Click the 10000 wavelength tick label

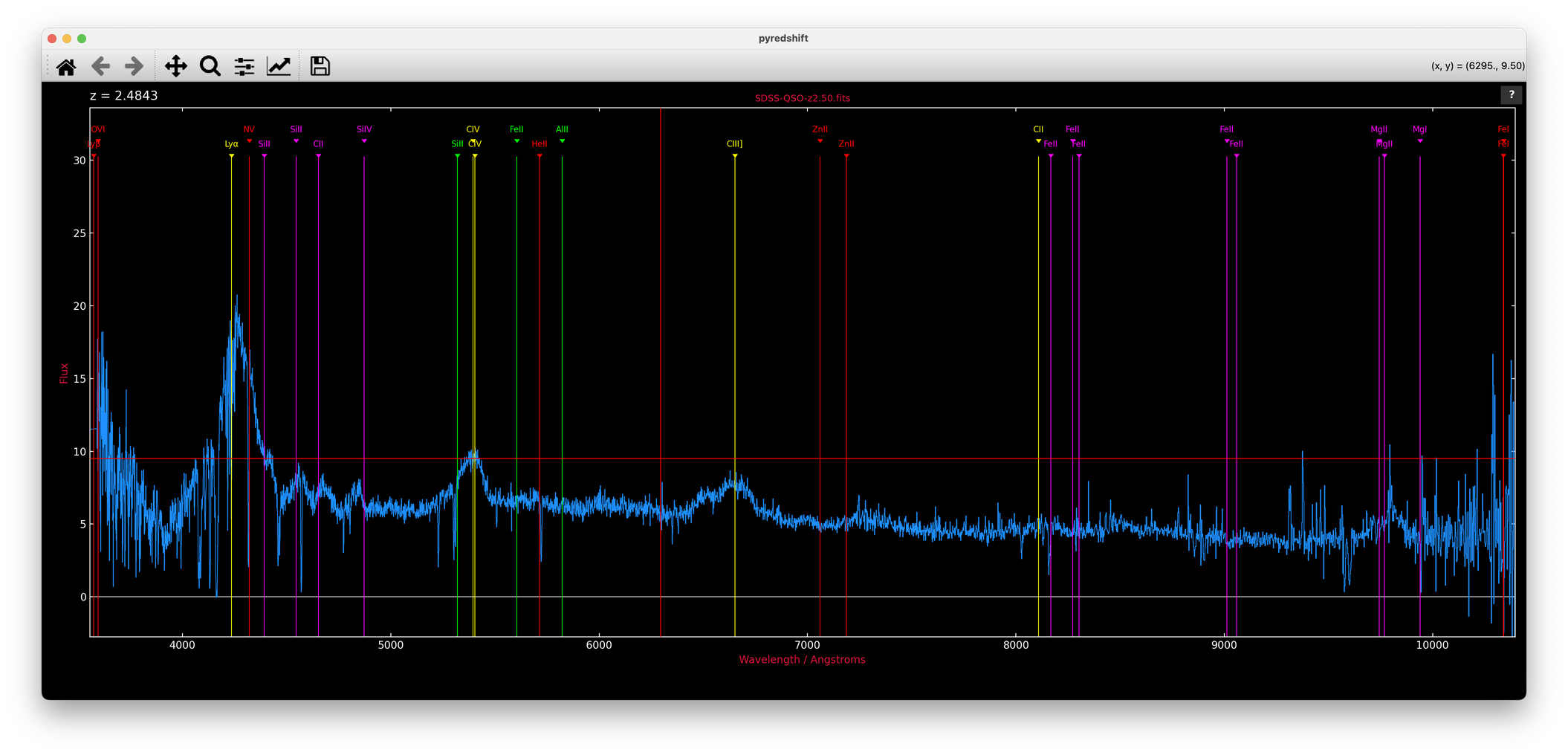coord(1432,645)
